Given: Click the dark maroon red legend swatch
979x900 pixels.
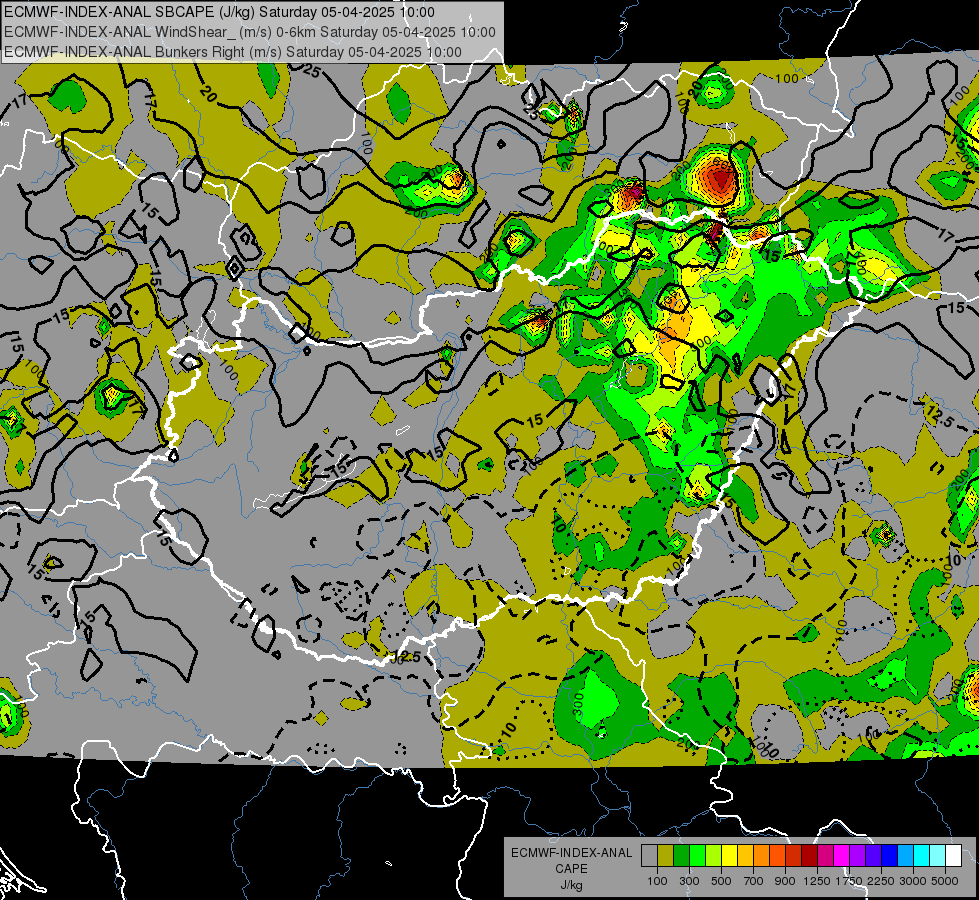Looking at the screenshot, I should [x=810, y=856].
